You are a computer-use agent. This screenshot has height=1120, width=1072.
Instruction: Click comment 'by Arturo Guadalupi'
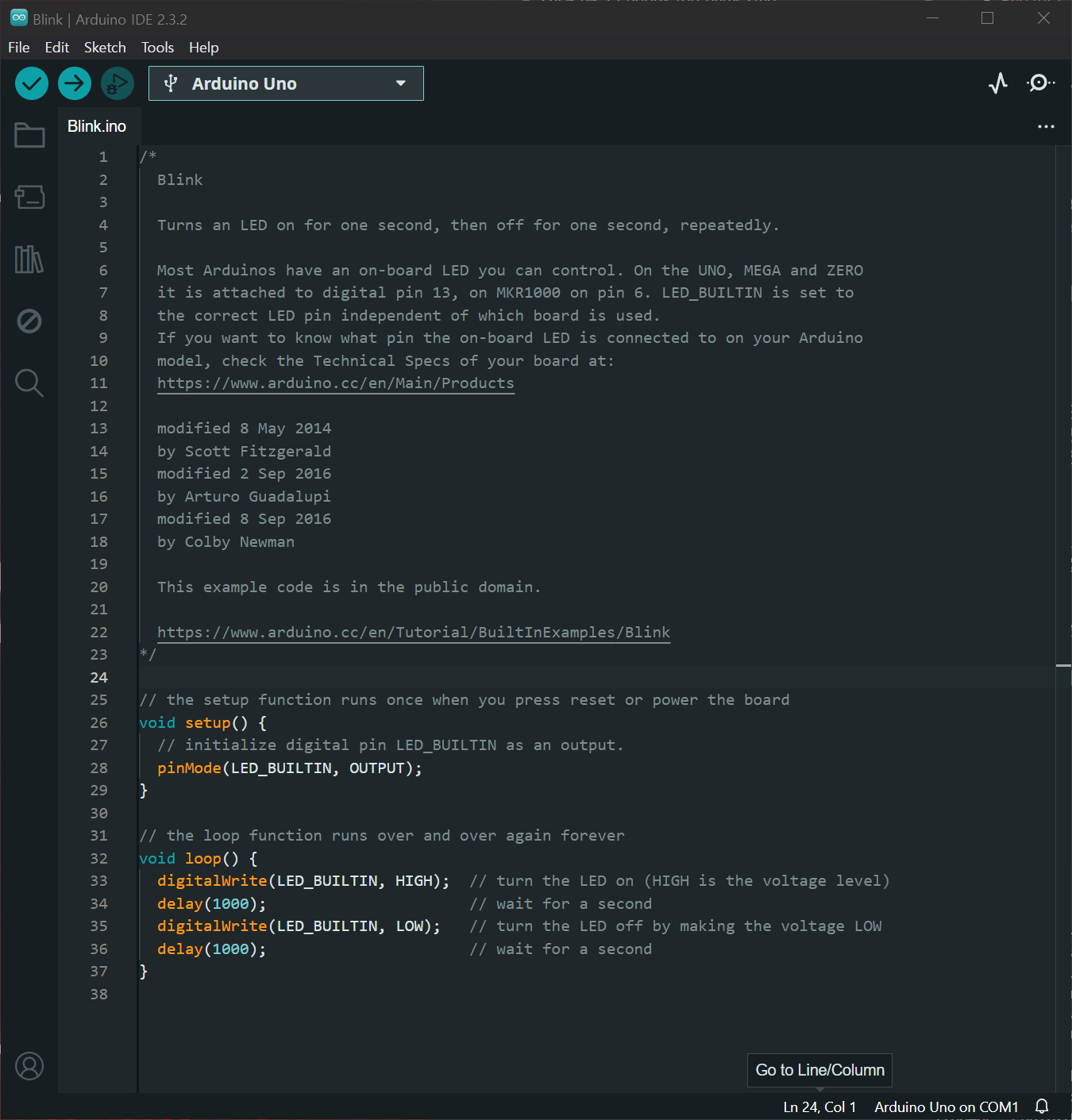244,496
